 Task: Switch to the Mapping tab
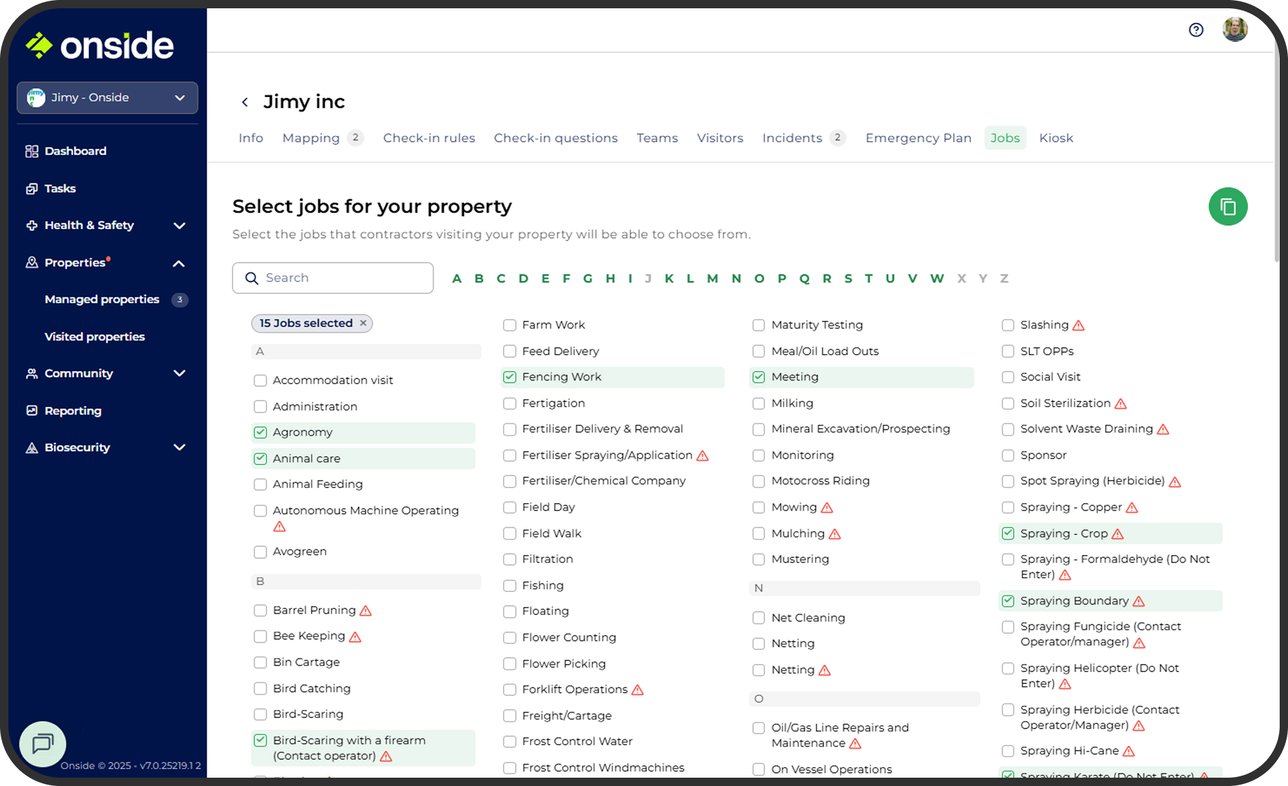311,138
